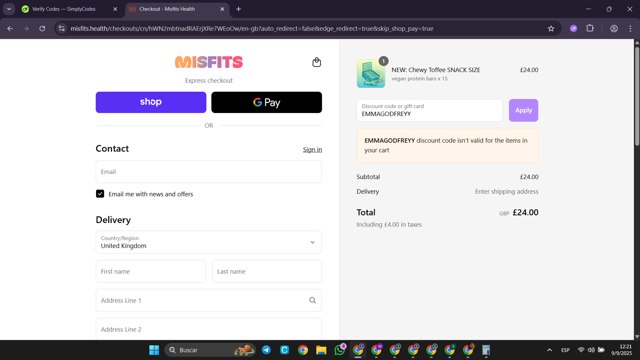Focus the Email input field

(x=209, y=172)
